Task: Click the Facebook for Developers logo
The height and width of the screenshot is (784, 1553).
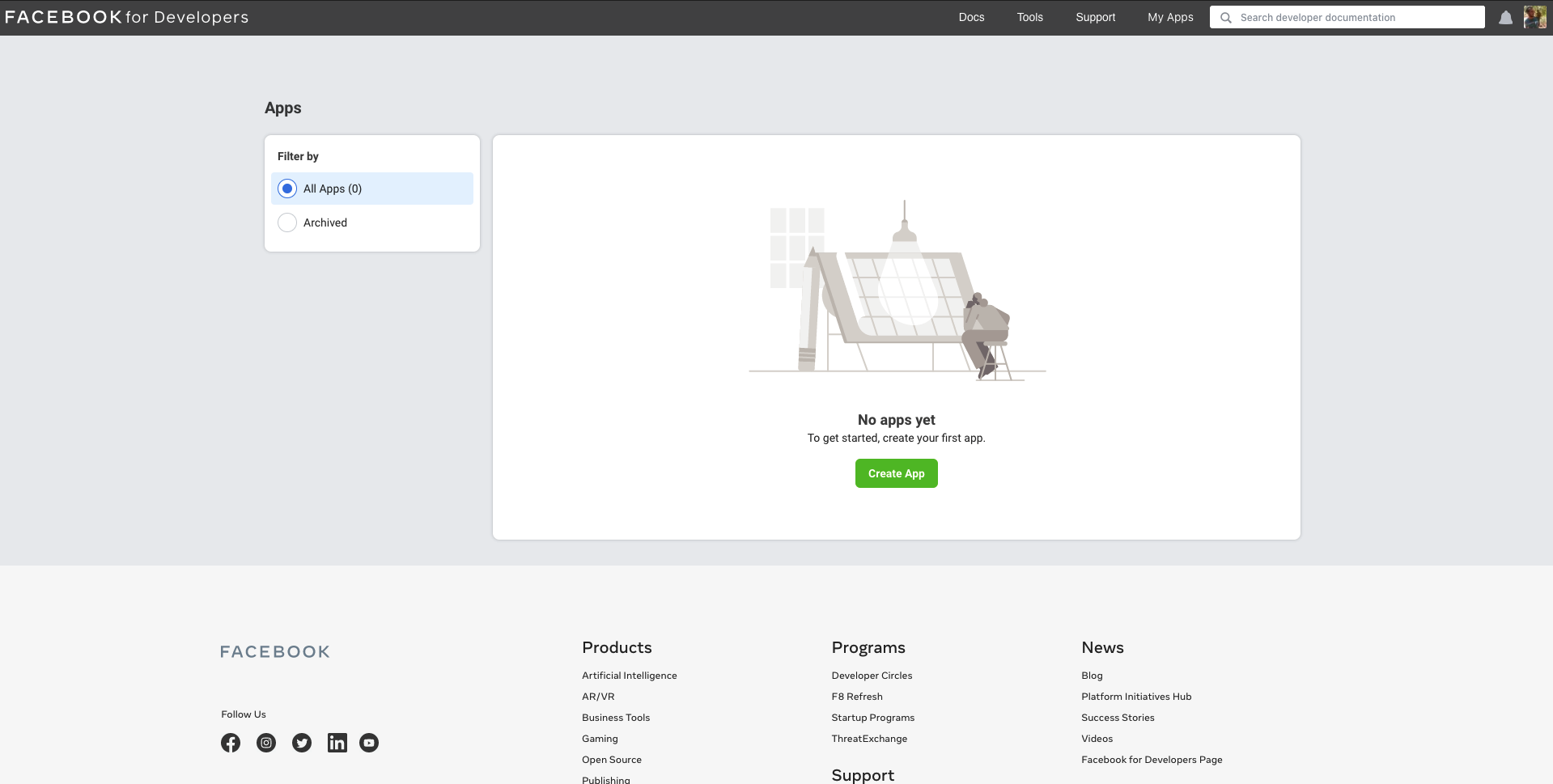Action: pyautogui.click(x=127, y=17)
